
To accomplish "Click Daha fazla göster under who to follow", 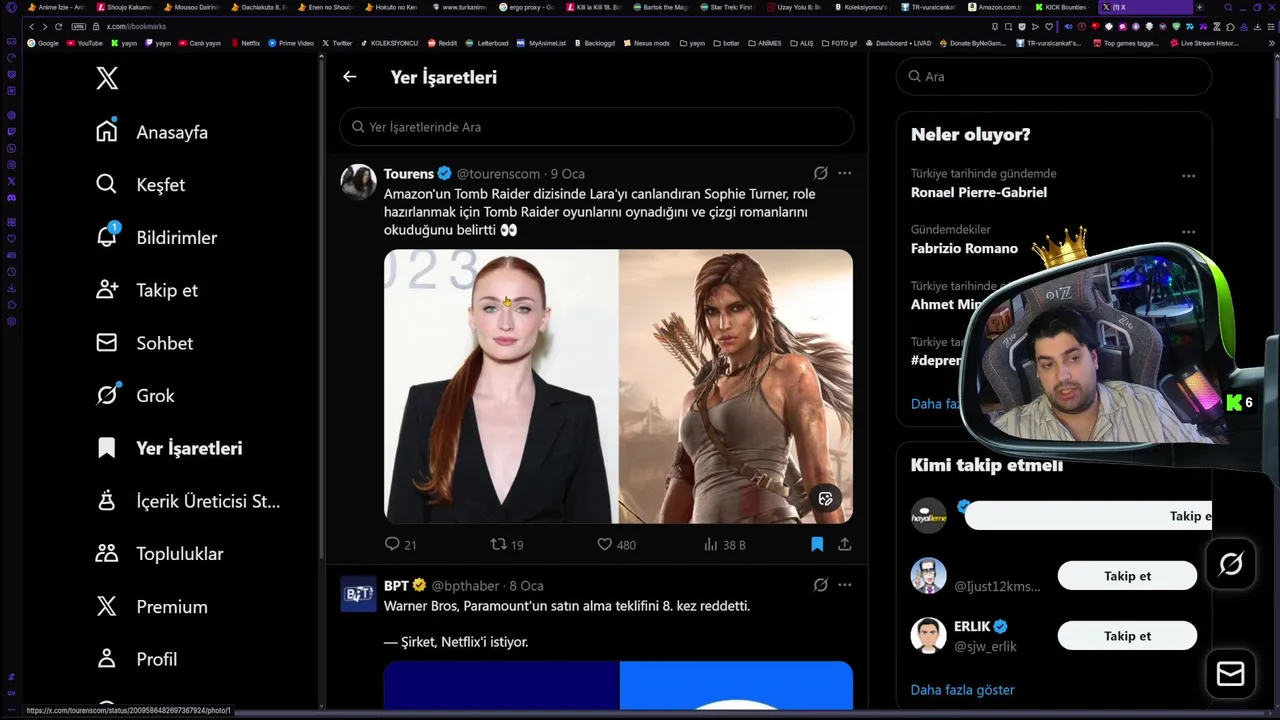I will [962, 690].
